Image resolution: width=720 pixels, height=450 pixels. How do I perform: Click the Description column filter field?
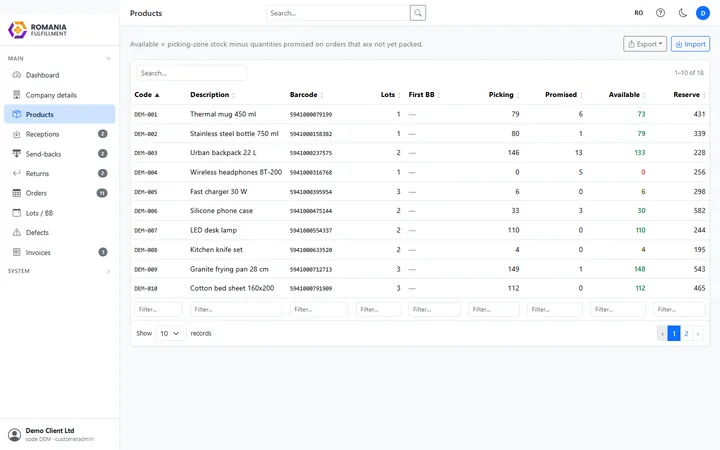[x=236, y=309]
